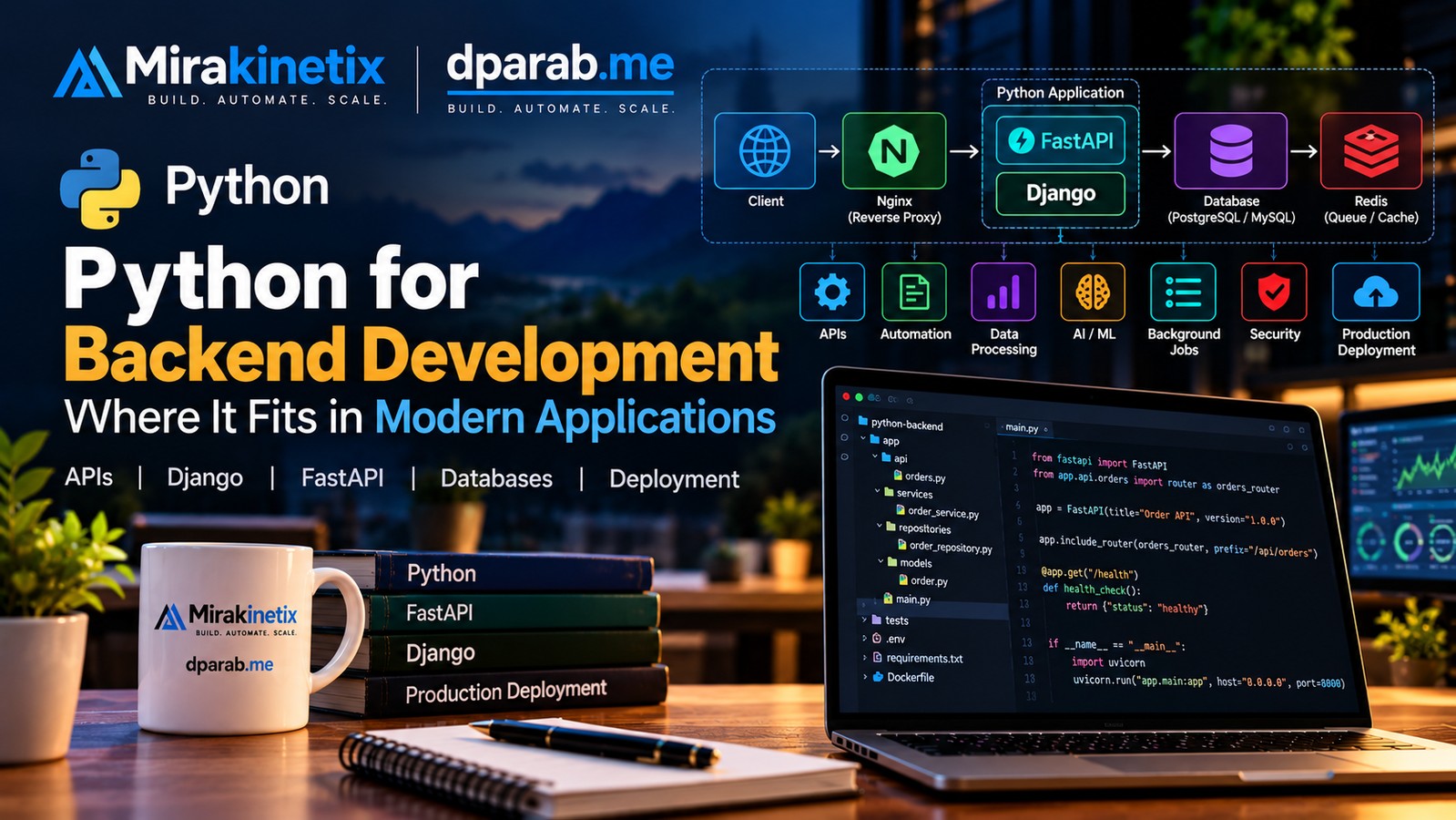Click the Production Deployment cloud upload icon
Image resolution: width=1456 pixels, height=820 pixels.
(1376, 292)
